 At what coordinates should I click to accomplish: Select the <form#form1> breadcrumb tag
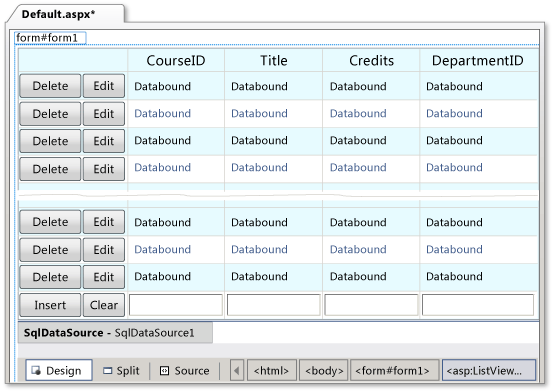(x=394, y=370)
